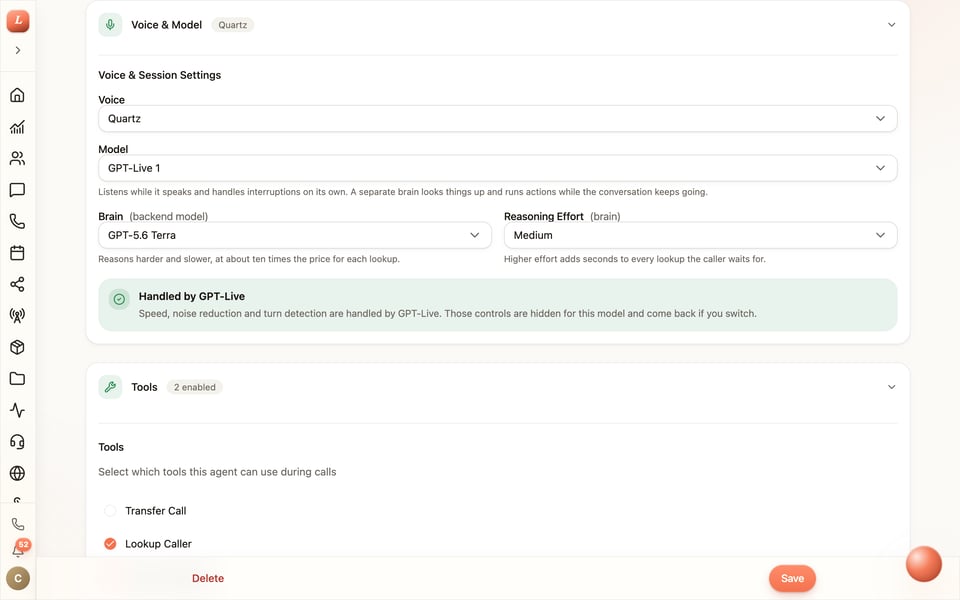Open the calendar icon in sidebar

17,253
